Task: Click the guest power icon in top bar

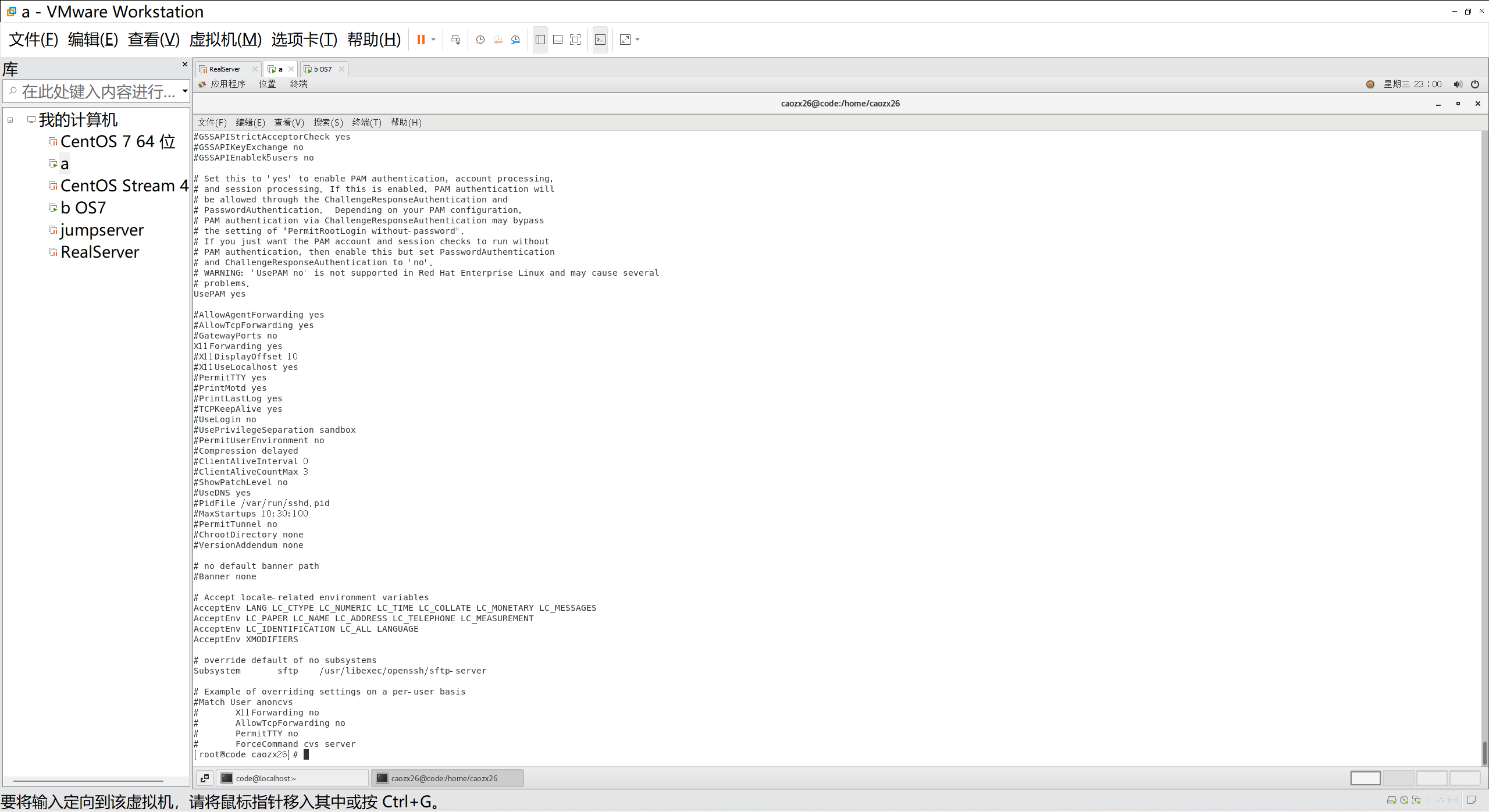Action: [1475, 84]
